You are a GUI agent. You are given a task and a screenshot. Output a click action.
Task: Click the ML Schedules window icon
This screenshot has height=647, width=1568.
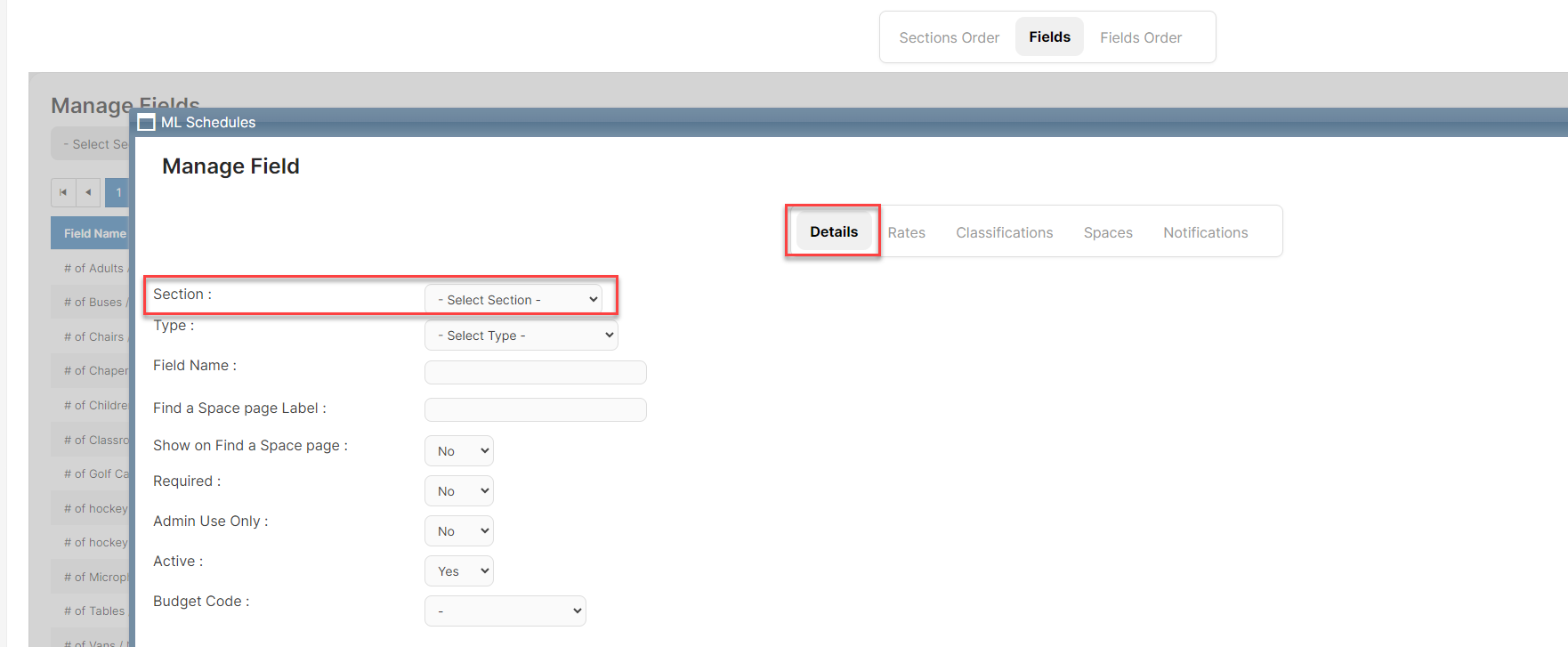147,123
